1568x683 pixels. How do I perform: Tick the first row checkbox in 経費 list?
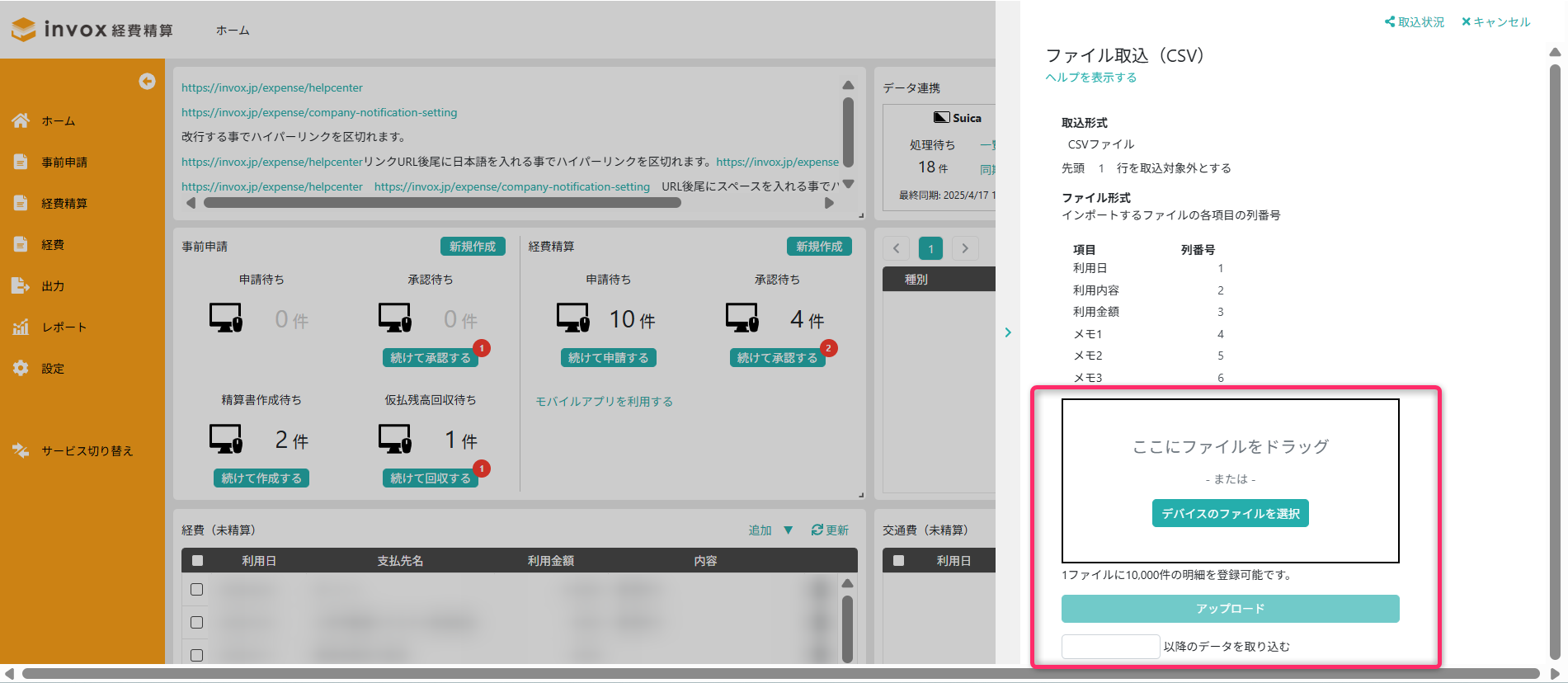pyautogui.click(x=197, y=590)
